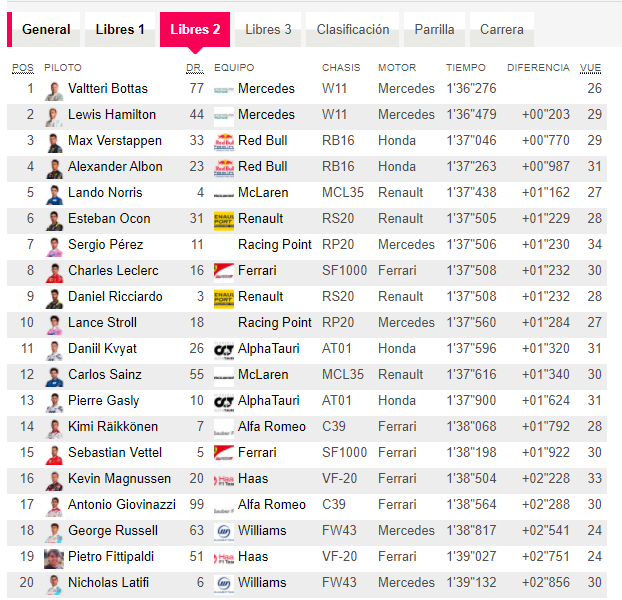Click the EQUIPO column header
The height and width of the screenshot is (600, 622).
click(234, 68)
